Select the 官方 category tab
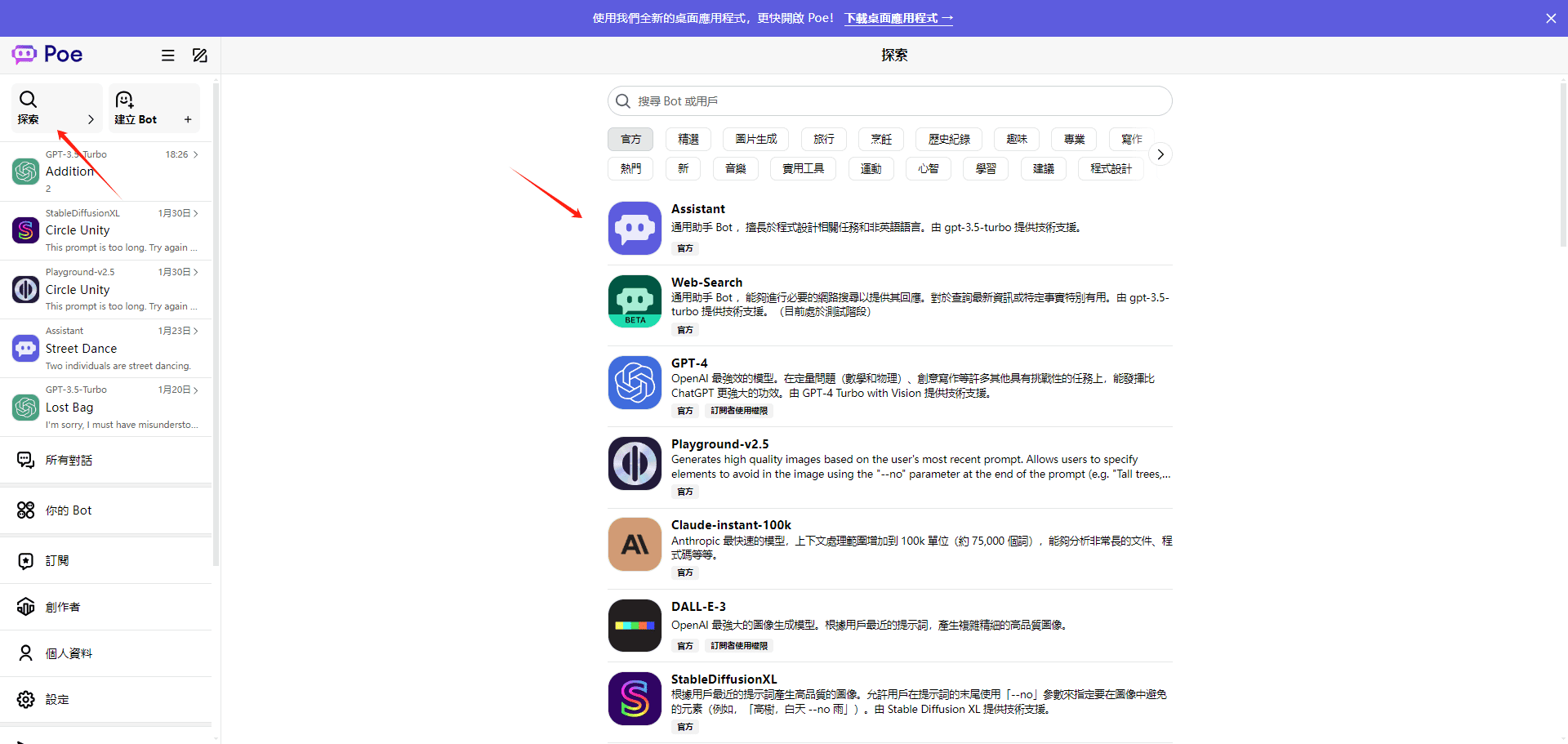Image resolution: width=1568 pixels, height=744 pixels. coord(630,140)
